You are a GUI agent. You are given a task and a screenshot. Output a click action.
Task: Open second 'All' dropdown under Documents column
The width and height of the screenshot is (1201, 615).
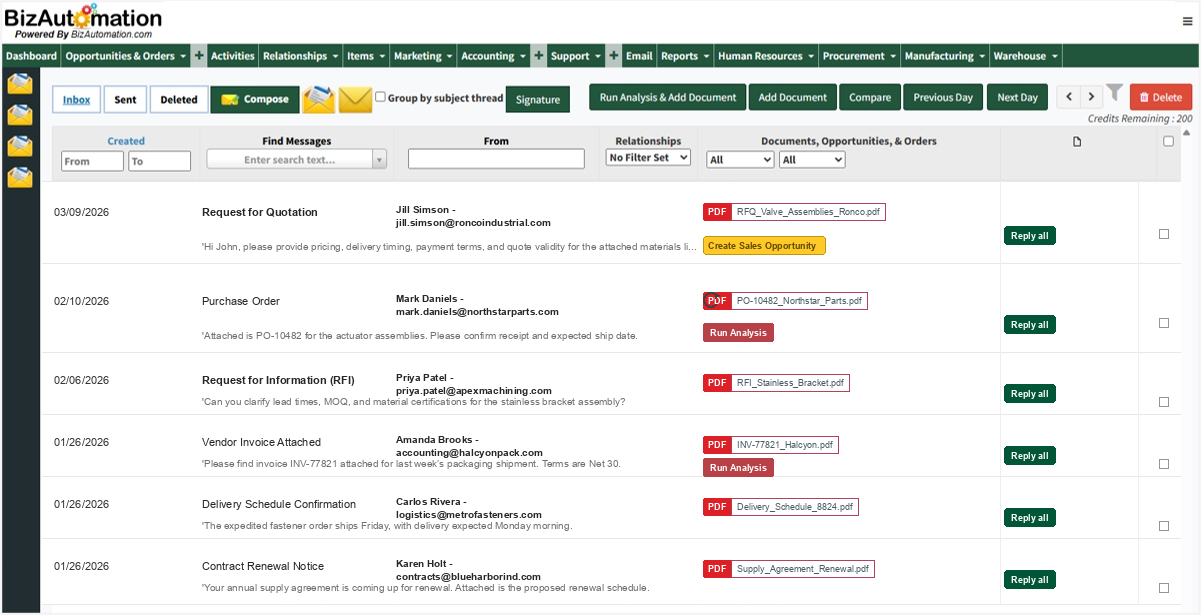point(812,160)
